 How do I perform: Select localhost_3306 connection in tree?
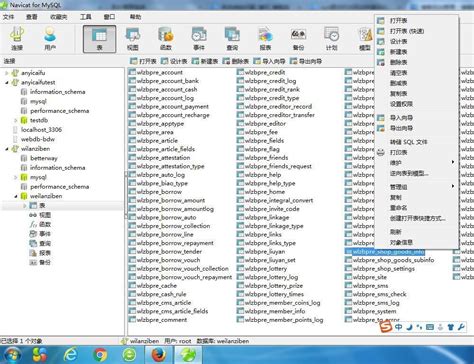point(41,130)
